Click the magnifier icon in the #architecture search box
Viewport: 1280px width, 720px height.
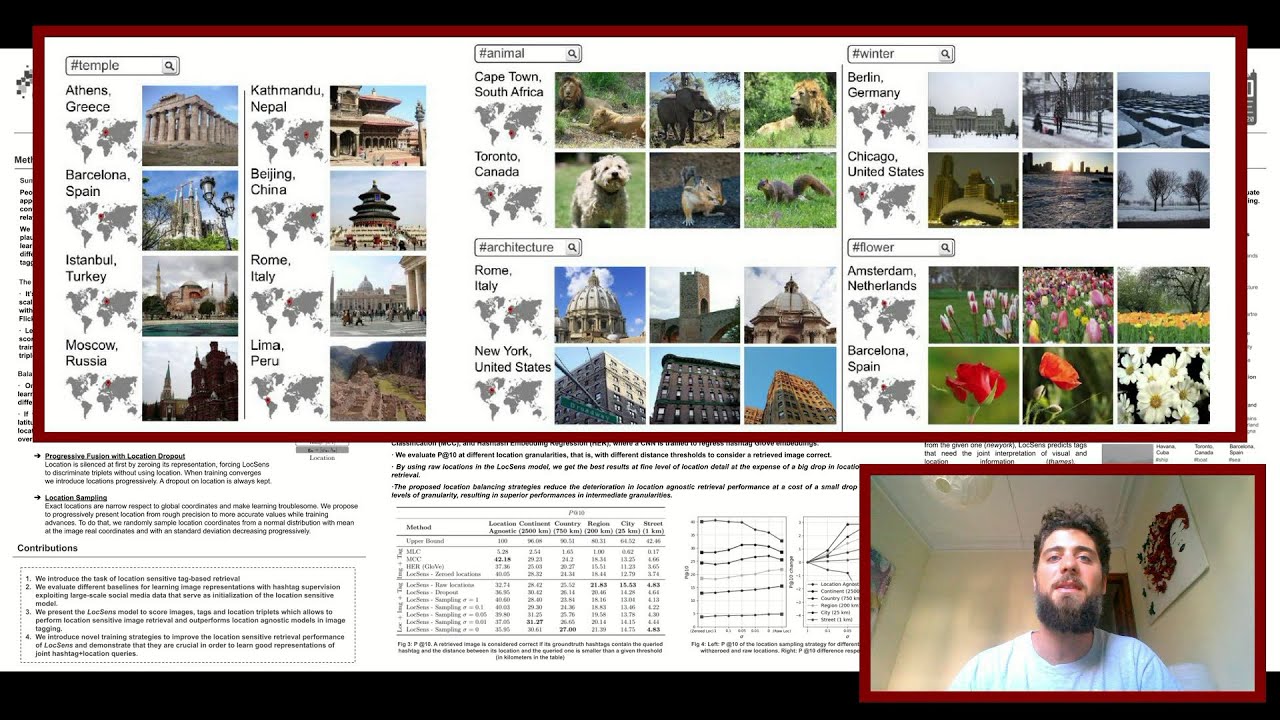pyautogui.click(x=572, y=247)
